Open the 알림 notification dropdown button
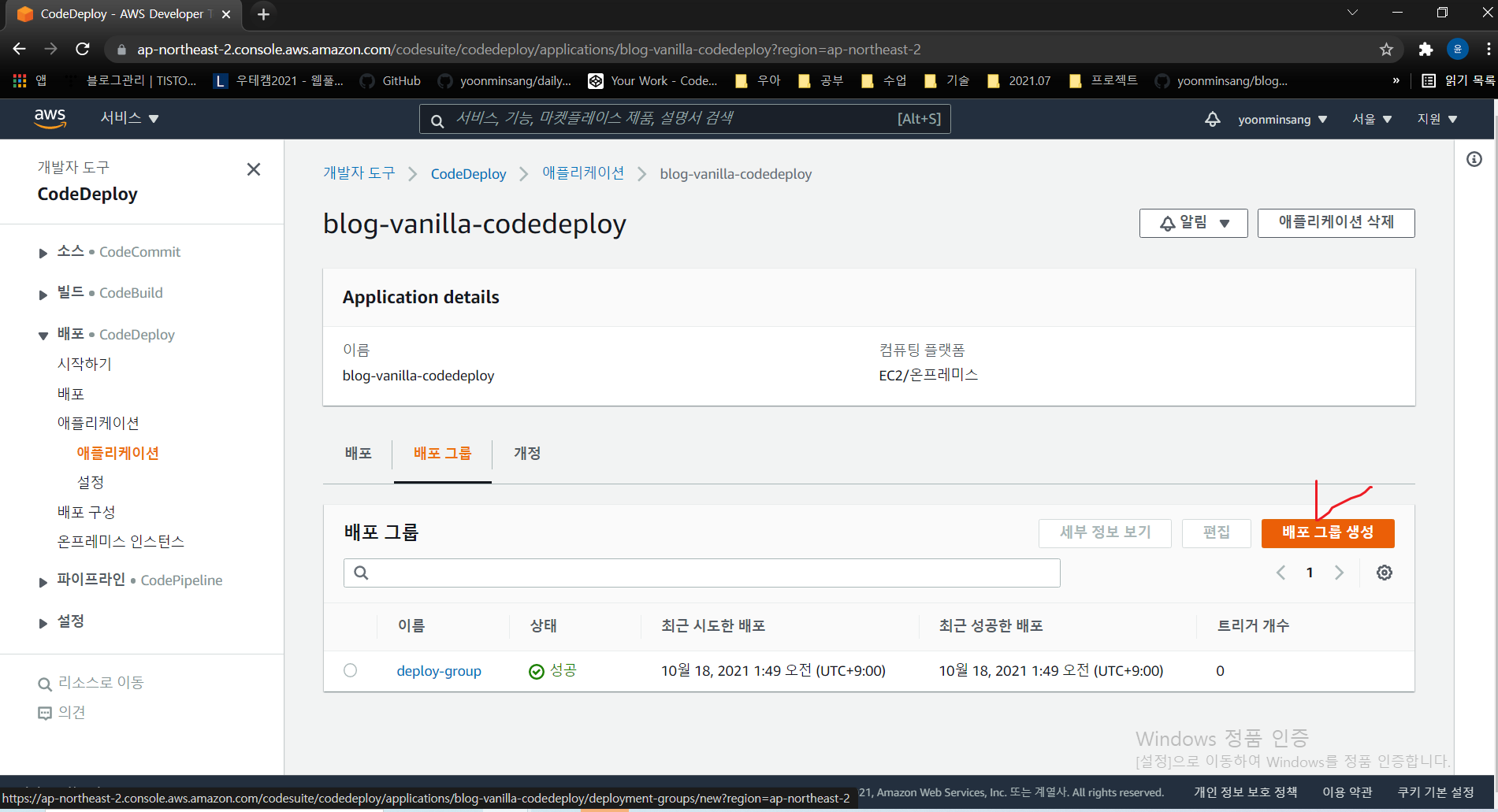This screenshot has height=812, width=1498. [1193, 223]
